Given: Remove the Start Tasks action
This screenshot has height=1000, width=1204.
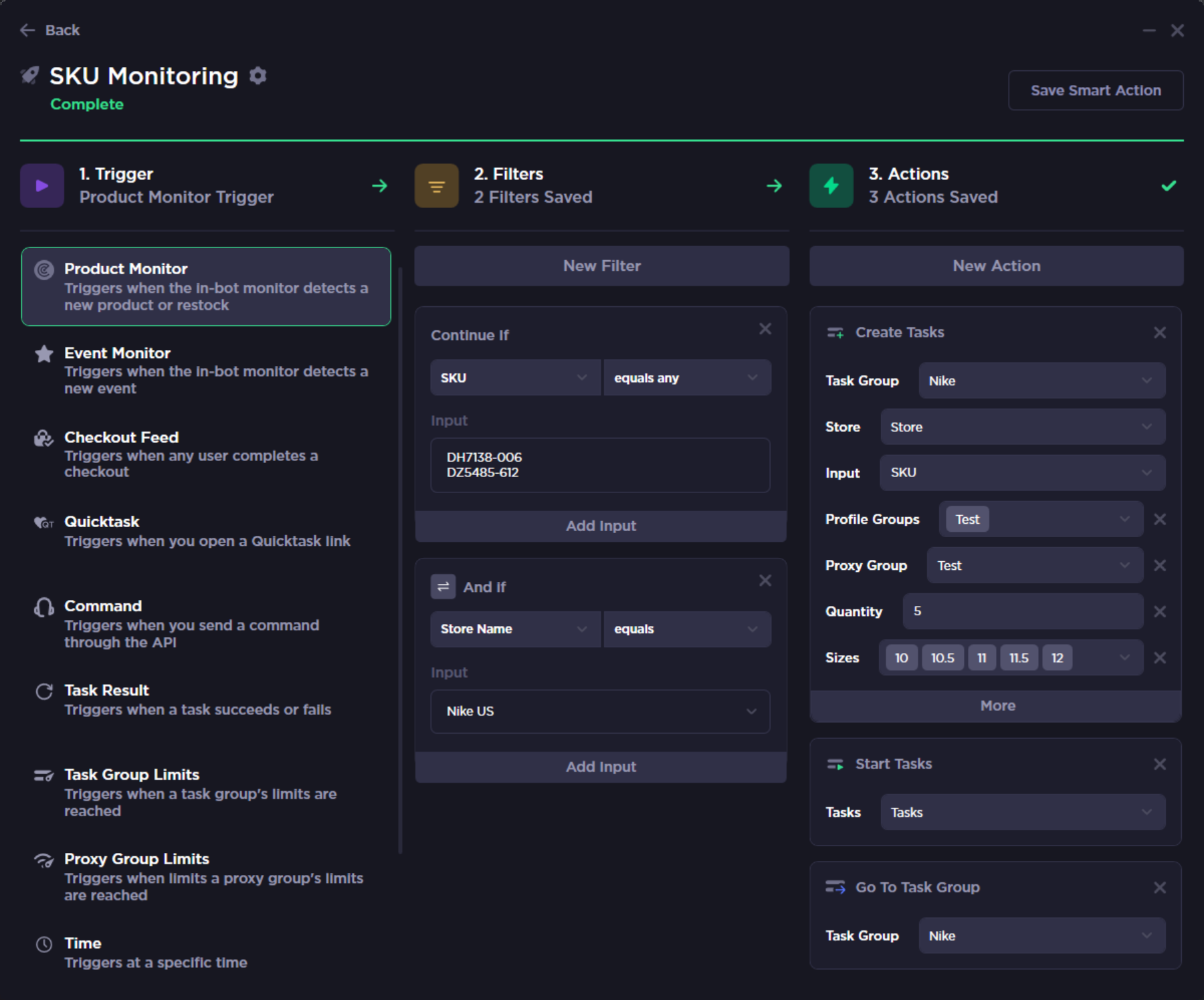Looking at the screenshot, I should (1160, 764).
